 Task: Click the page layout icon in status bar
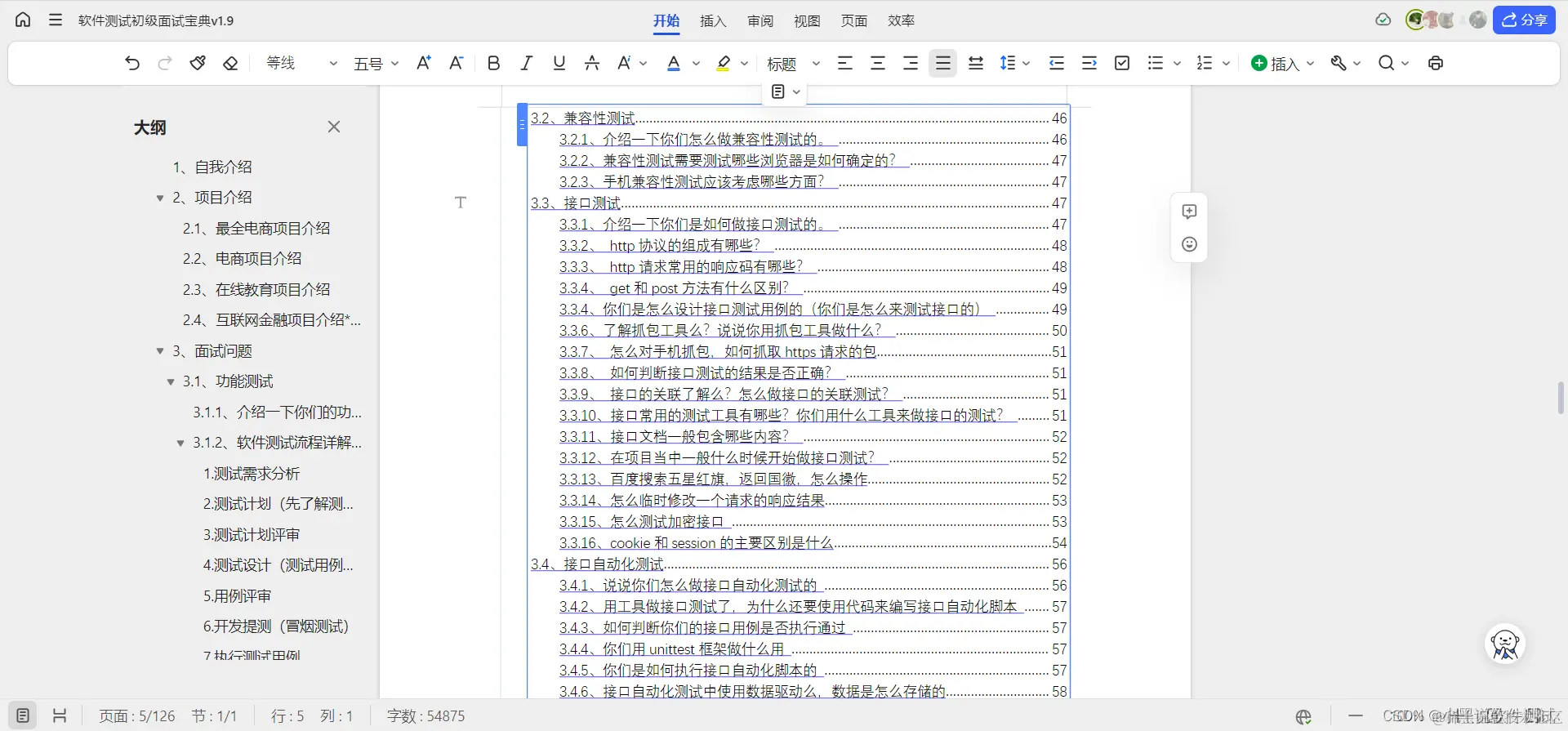pos(59,716)
